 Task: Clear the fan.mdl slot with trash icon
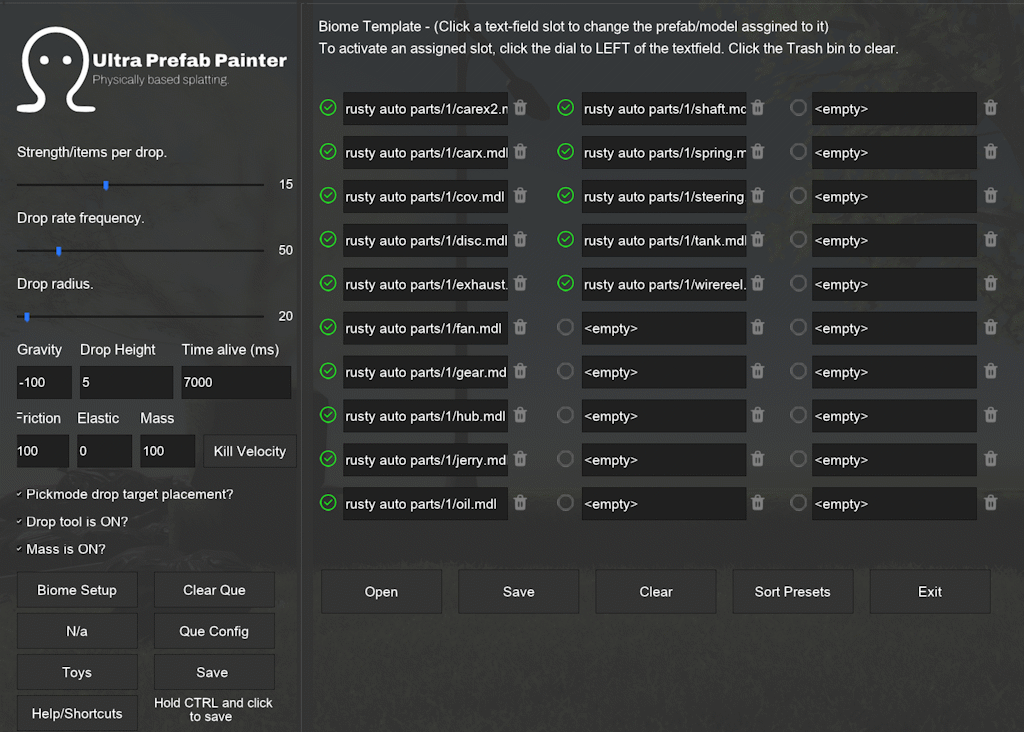[x=520, y=327]
